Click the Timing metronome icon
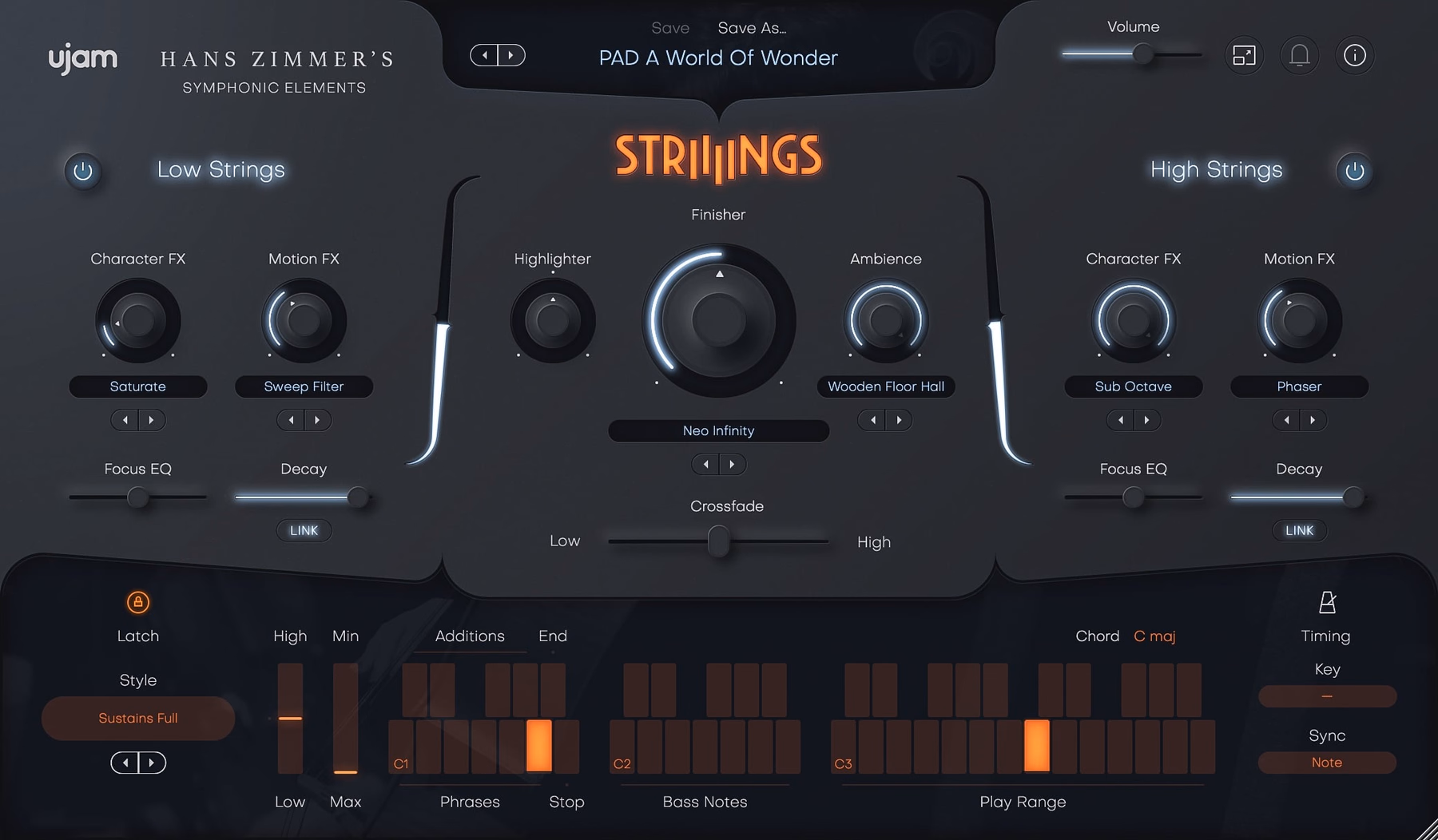1438x840 pixels. pos(1327,602)
